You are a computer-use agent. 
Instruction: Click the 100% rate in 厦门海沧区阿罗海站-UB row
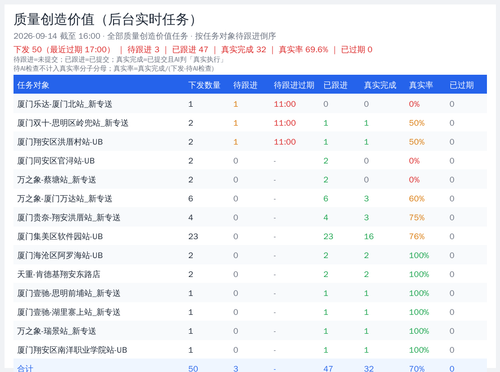coord(419,256)
